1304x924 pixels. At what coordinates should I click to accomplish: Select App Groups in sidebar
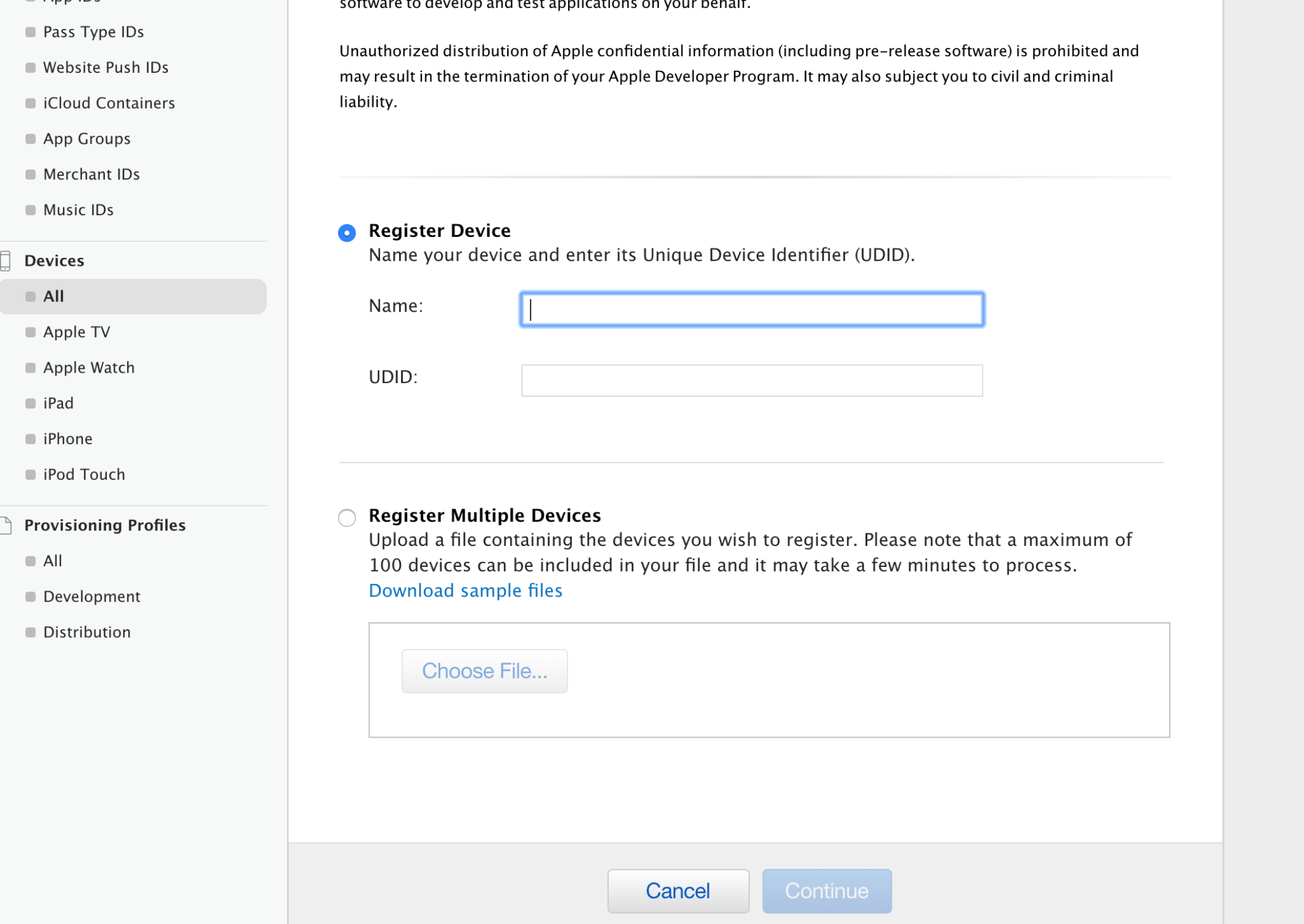(x=86, y=139)
